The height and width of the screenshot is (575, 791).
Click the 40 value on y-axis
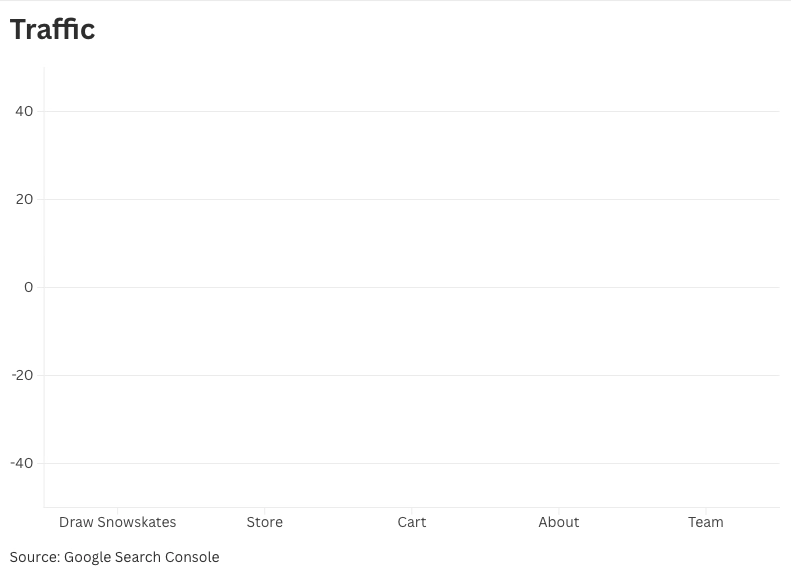24,111
